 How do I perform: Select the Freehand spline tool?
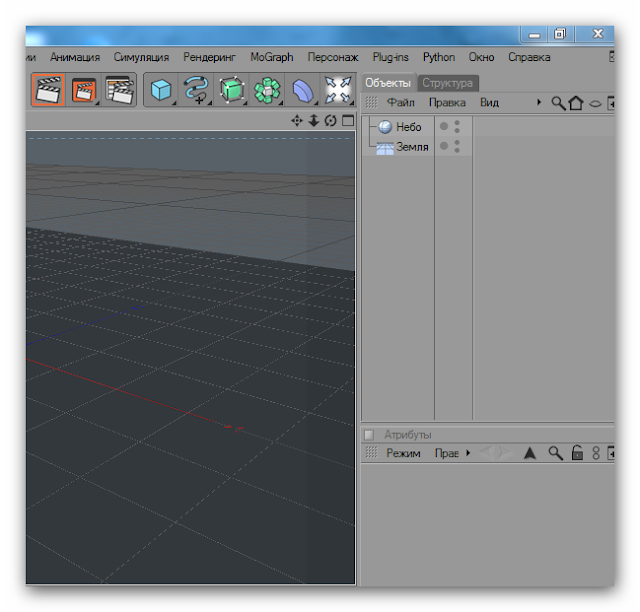pos(196,90)
